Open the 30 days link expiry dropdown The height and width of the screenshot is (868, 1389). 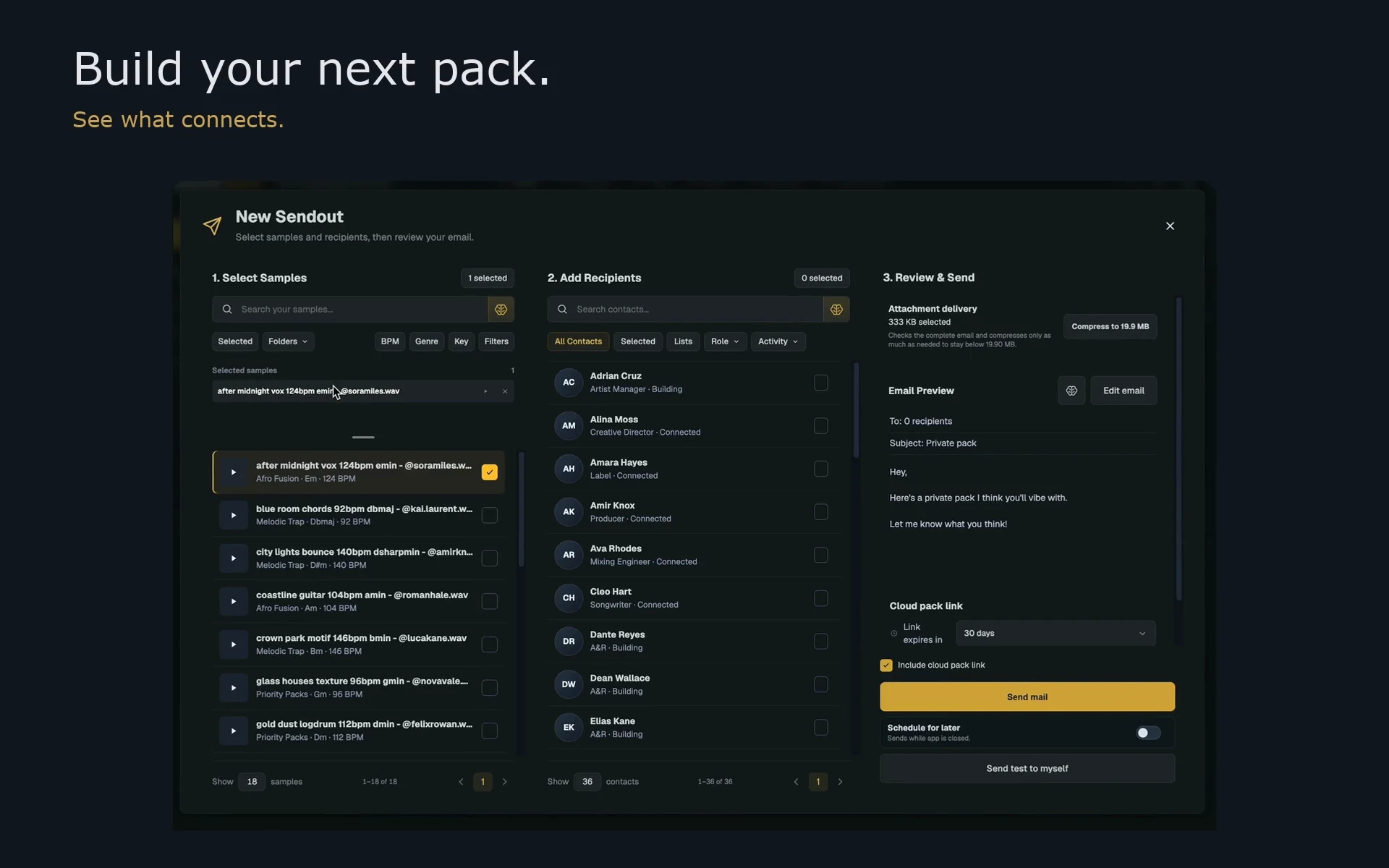pos(1055,634)
